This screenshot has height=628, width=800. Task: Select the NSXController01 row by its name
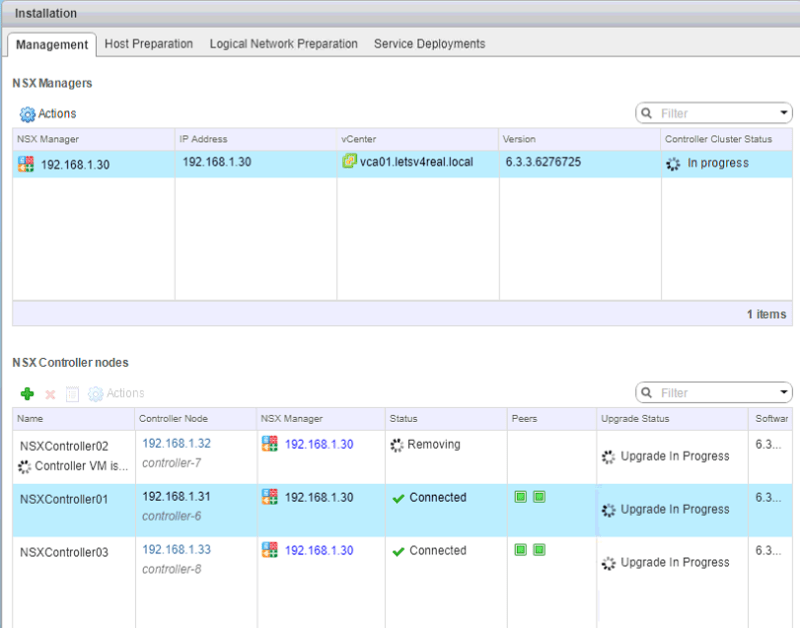coord(64,499)
